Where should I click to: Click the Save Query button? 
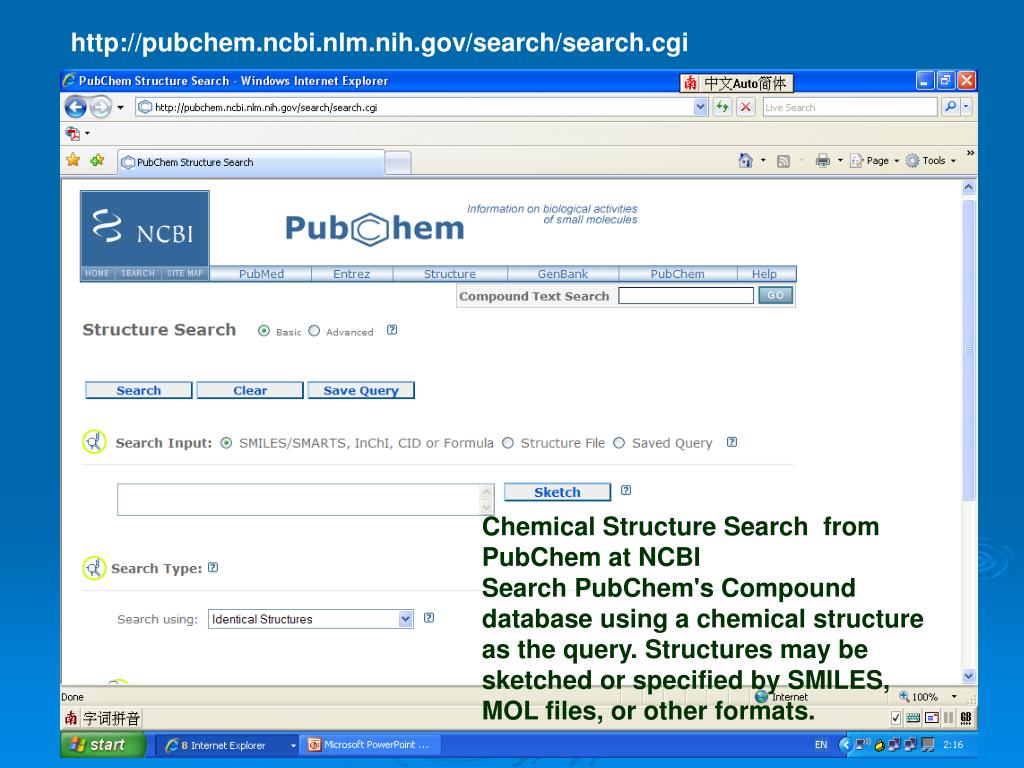(x=361, y=391)
